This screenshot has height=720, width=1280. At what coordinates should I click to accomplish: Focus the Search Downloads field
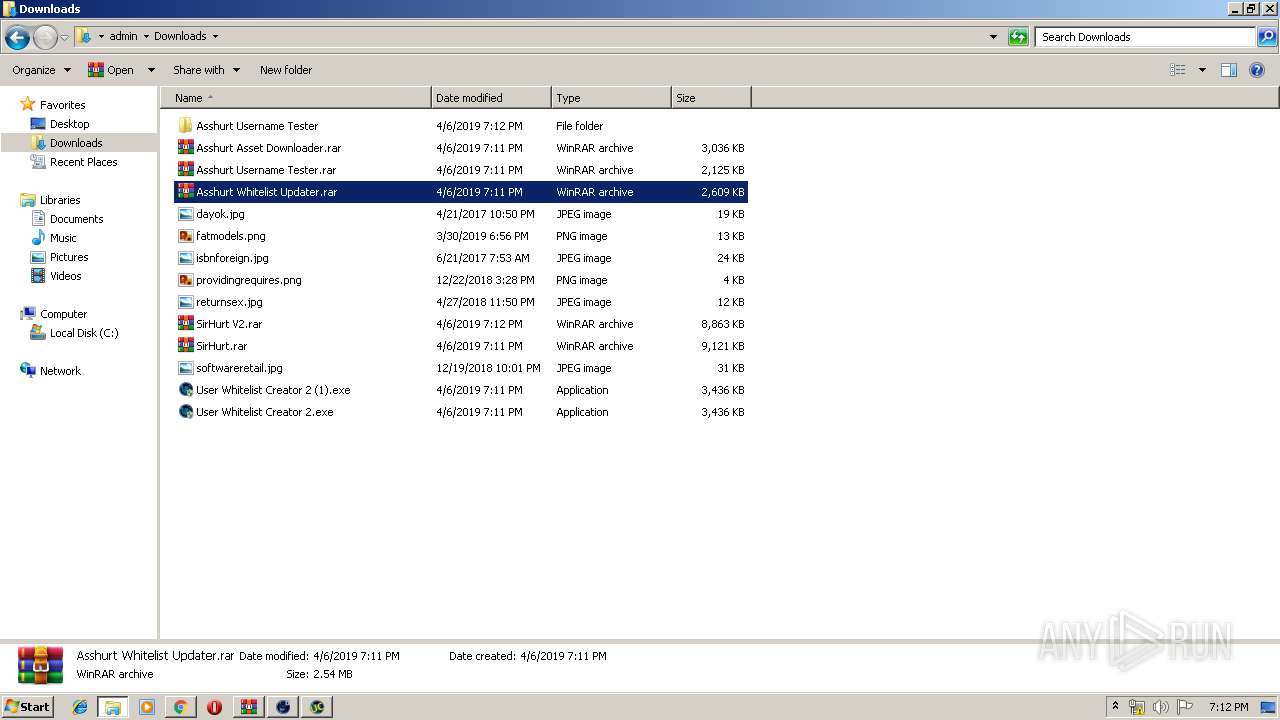1145,37
